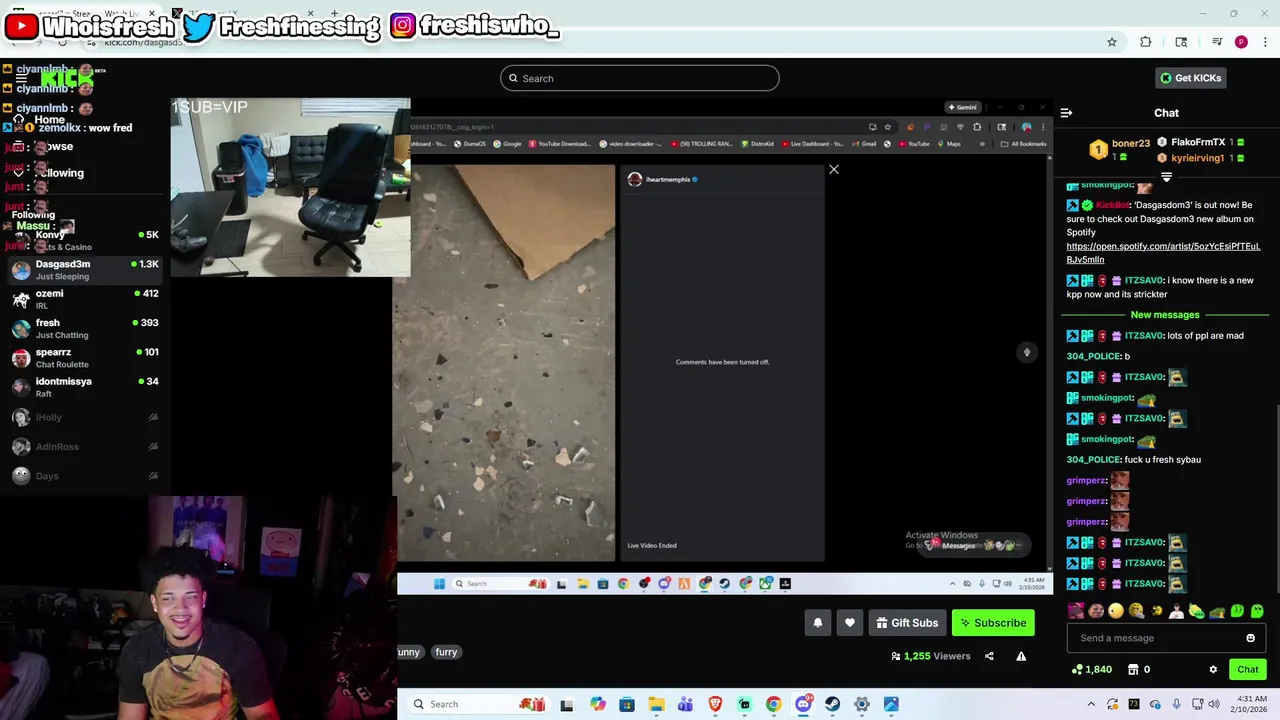Open chat settings gear icon
The width and height of the screenshot is (1280, 720).
1213,670
